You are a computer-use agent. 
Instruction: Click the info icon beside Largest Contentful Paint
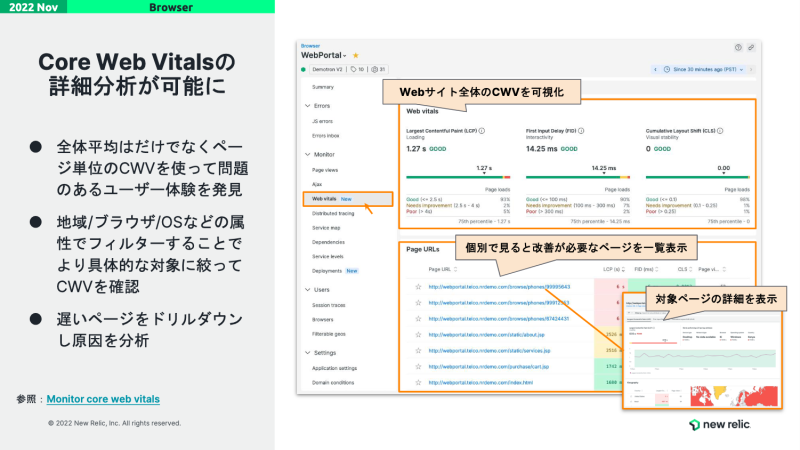482,131
